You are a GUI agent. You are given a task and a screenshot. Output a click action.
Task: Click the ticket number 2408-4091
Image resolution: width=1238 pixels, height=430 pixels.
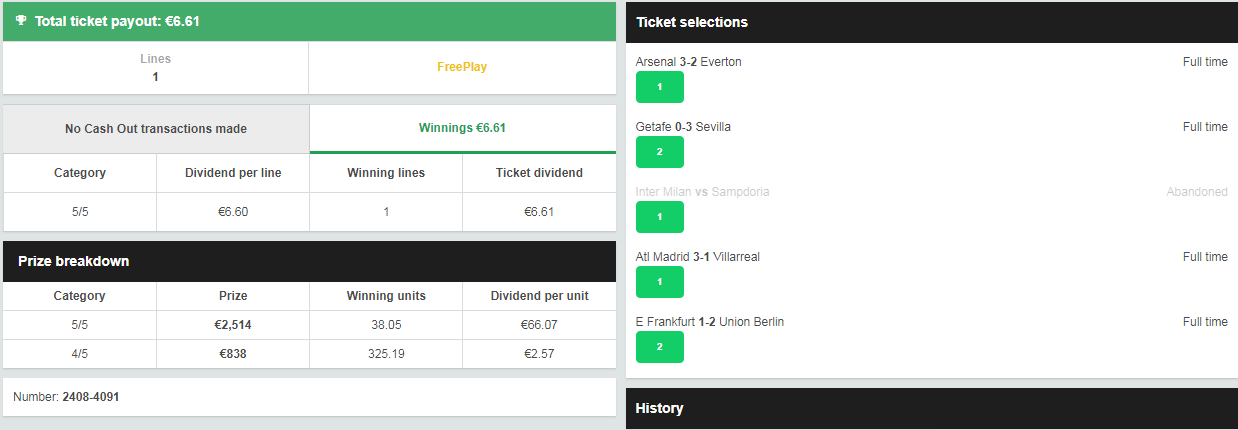point(90,397)
